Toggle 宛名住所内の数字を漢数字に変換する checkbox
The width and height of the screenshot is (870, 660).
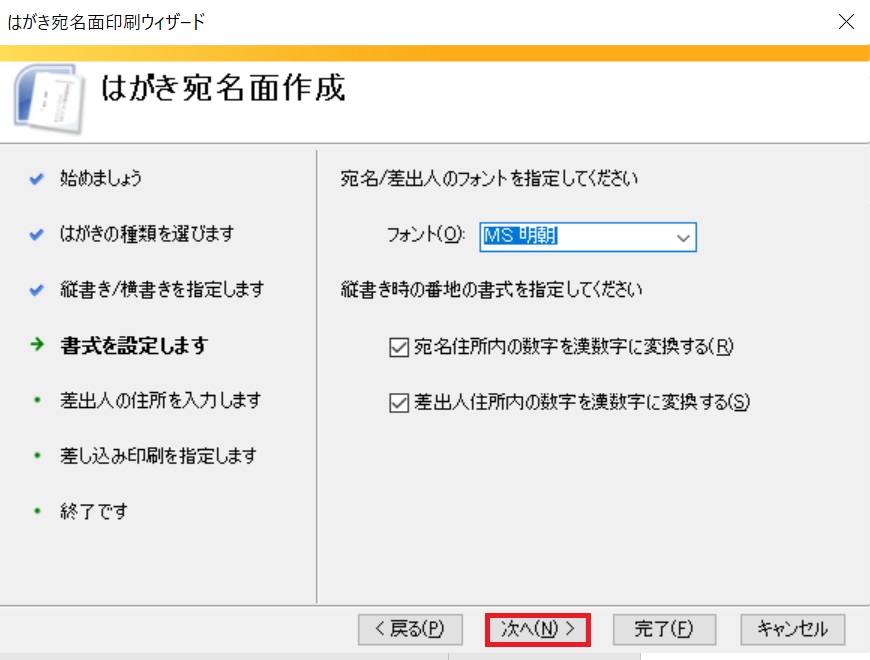point(398,347)
